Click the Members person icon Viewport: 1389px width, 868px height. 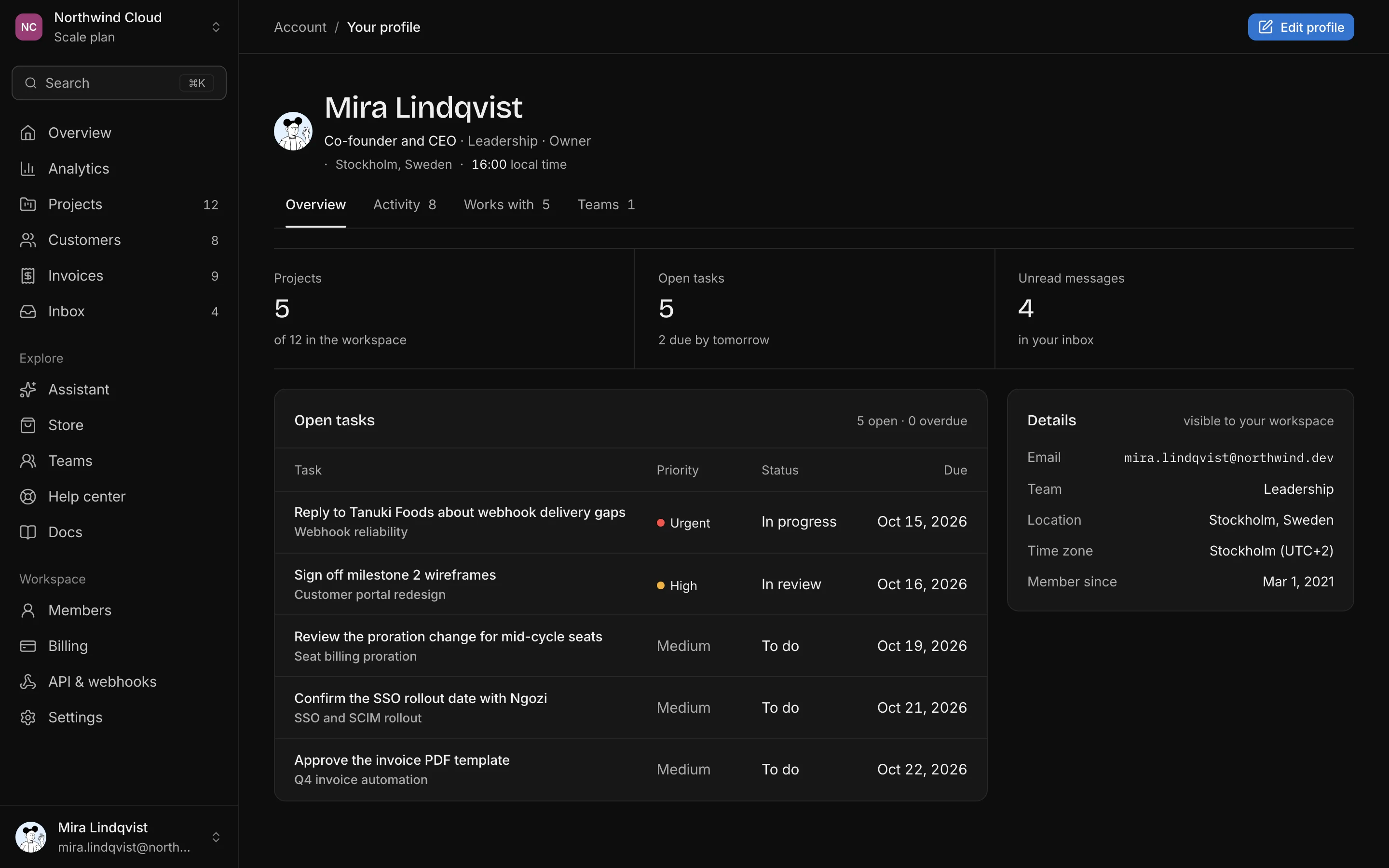[27, 610]
